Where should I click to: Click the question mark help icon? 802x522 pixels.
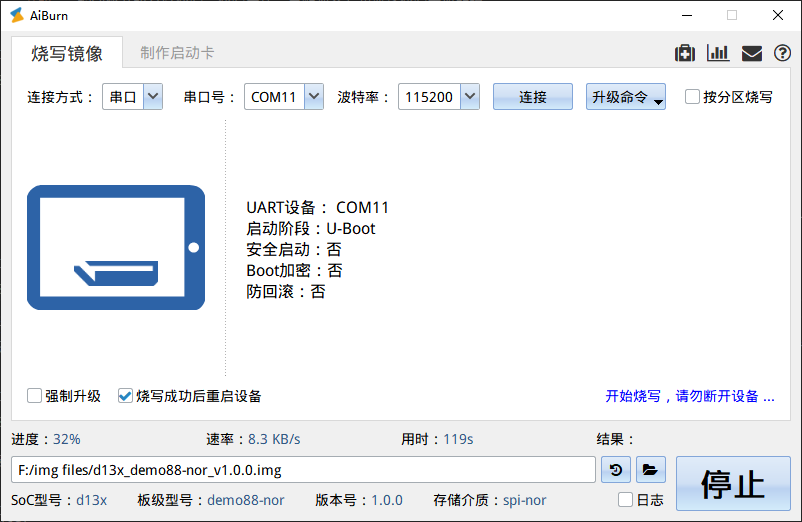(x=782, y=53)
